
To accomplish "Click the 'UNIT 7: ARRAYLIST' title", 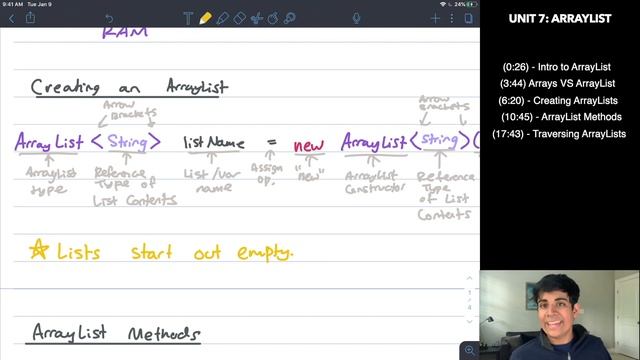I will click(x=560, y=19).
